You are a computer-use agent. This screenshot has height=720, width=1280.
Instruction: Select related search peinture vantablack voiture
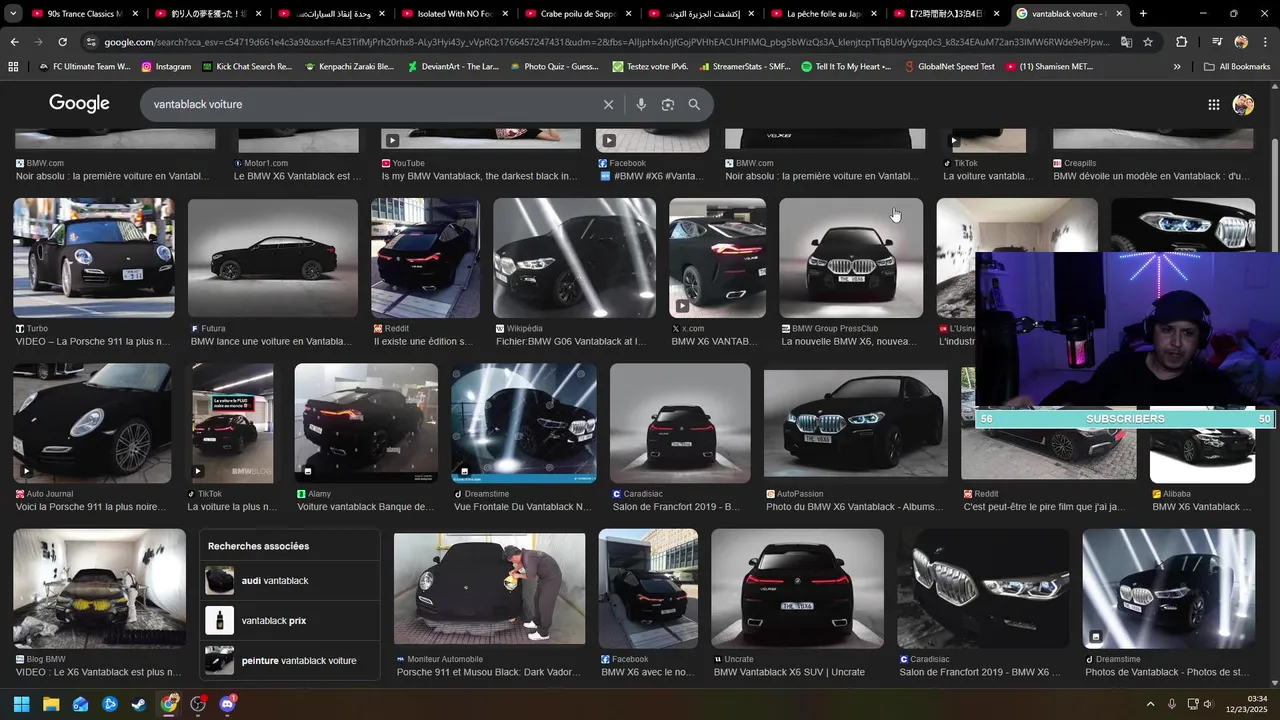tap(290, 661)
